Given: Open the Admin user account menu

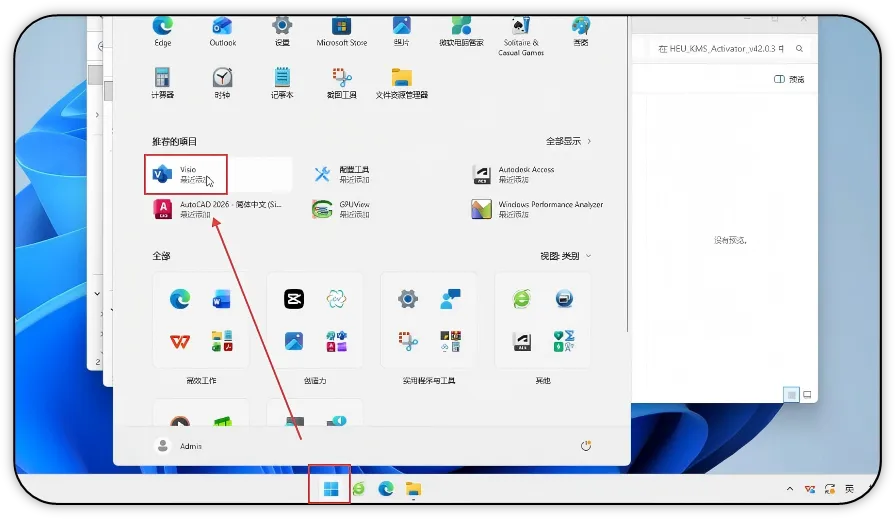Looking at the screenshot, I should point(178,446).
